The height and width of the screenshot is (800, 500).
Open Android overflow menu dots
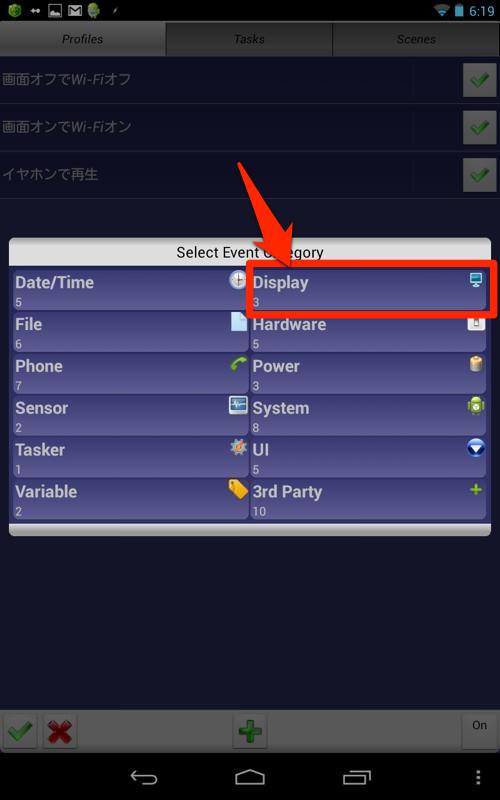click(478, 777)
